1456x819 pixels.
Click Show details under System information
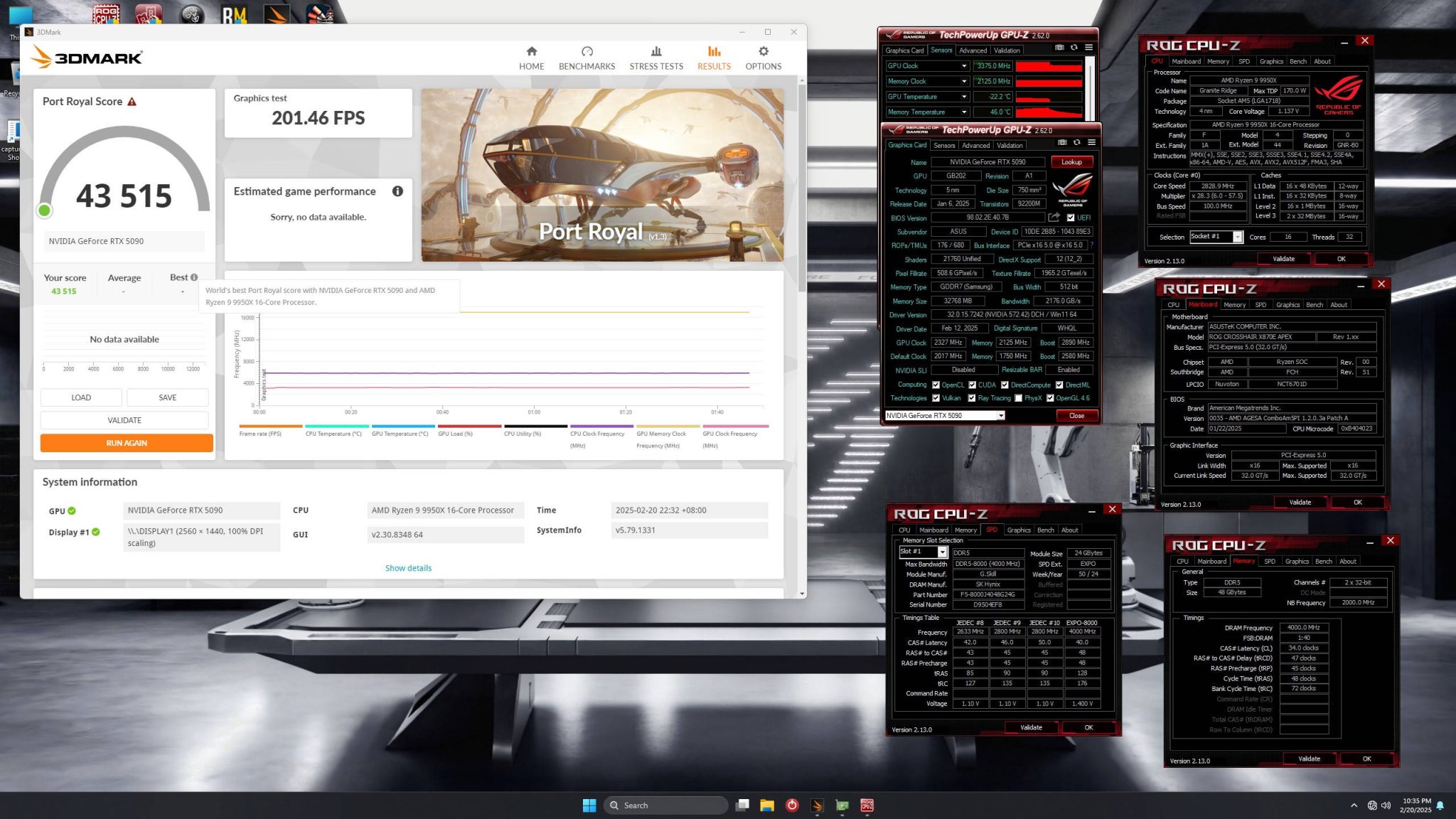pyautogui.click(x=408, y=568)
